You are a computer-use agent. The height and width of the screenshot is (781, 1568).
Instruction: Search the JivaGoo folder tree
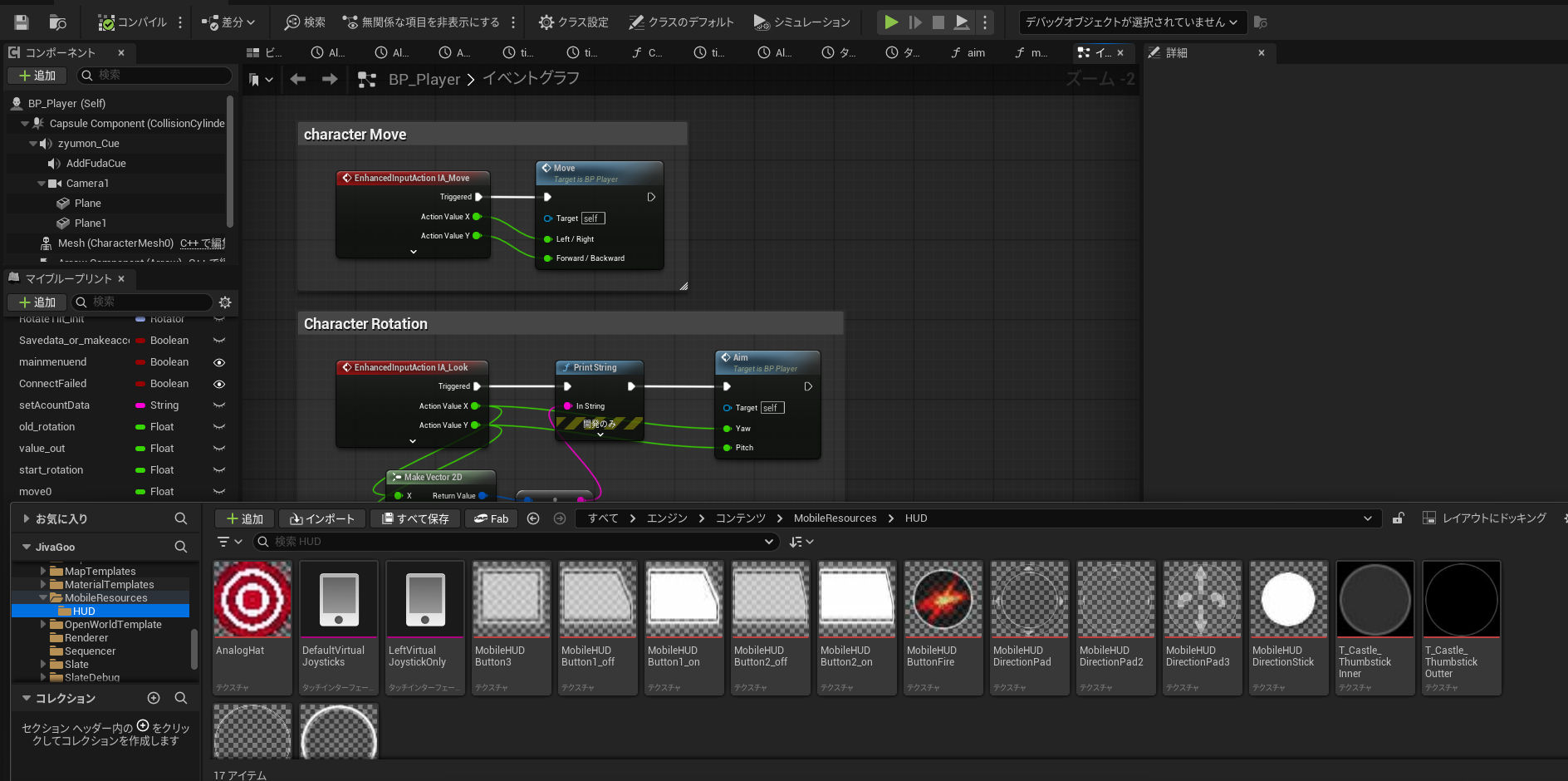pos(180,547)
